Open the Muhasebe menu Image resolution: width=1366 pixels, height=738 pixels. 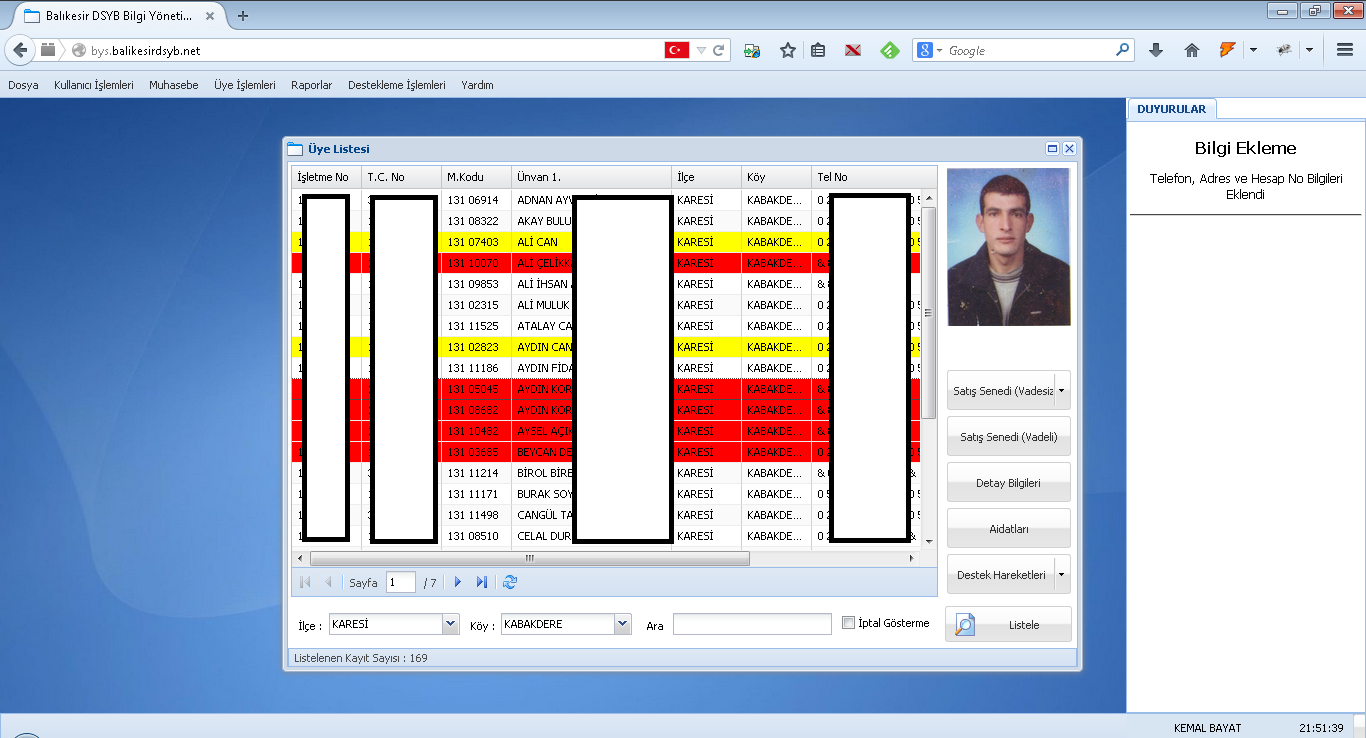pyautogui.click(x=174, y=85)
